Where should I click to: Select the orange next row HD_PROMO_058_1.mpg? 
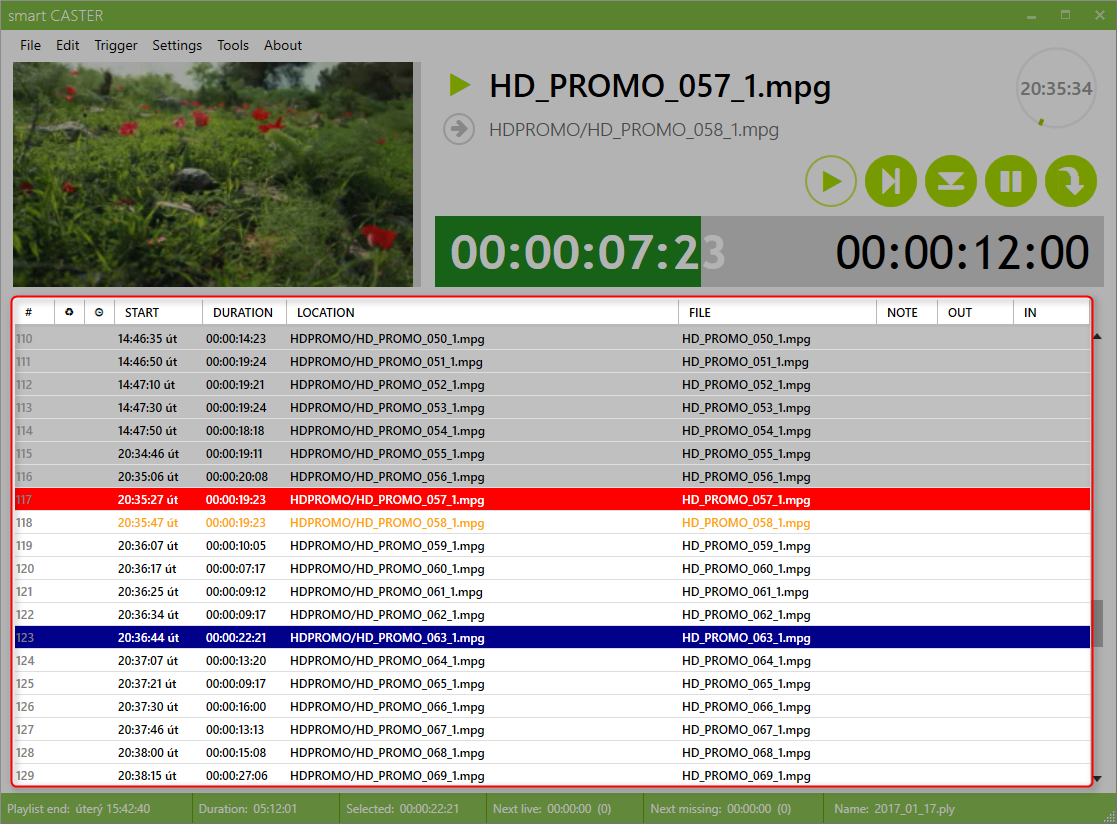point(552,523)
